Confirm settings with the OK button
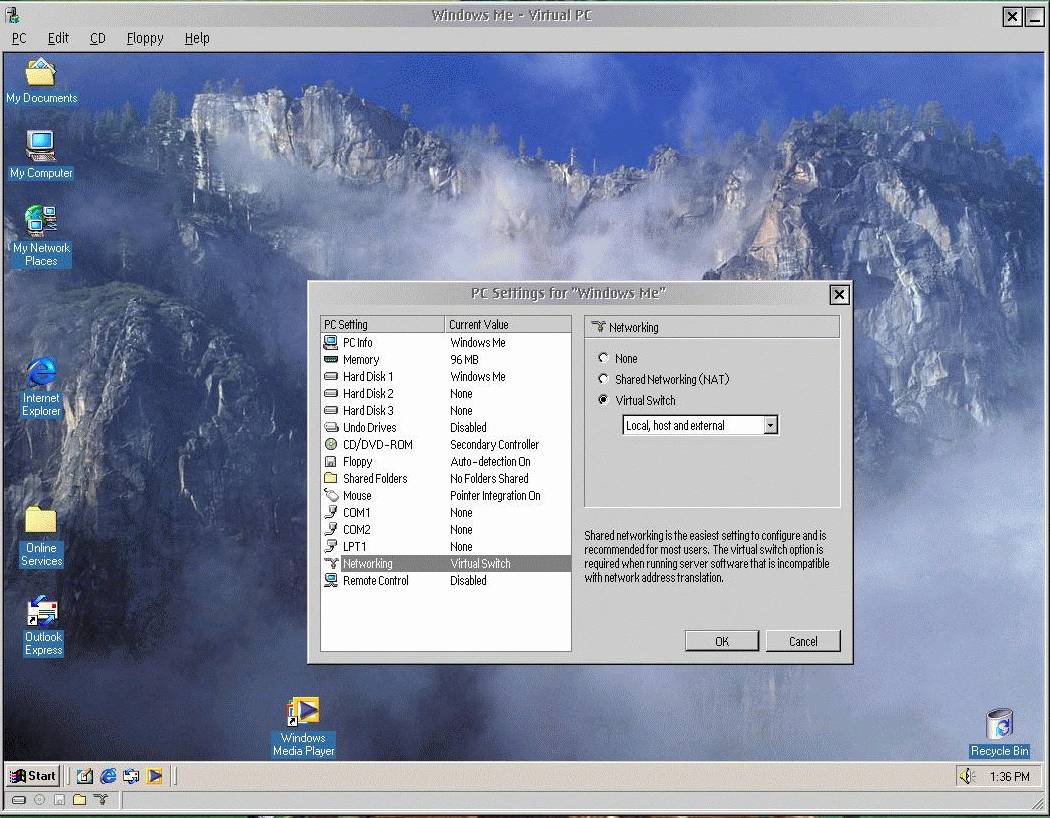This screenshot has width=1050, height=818. 722,641
